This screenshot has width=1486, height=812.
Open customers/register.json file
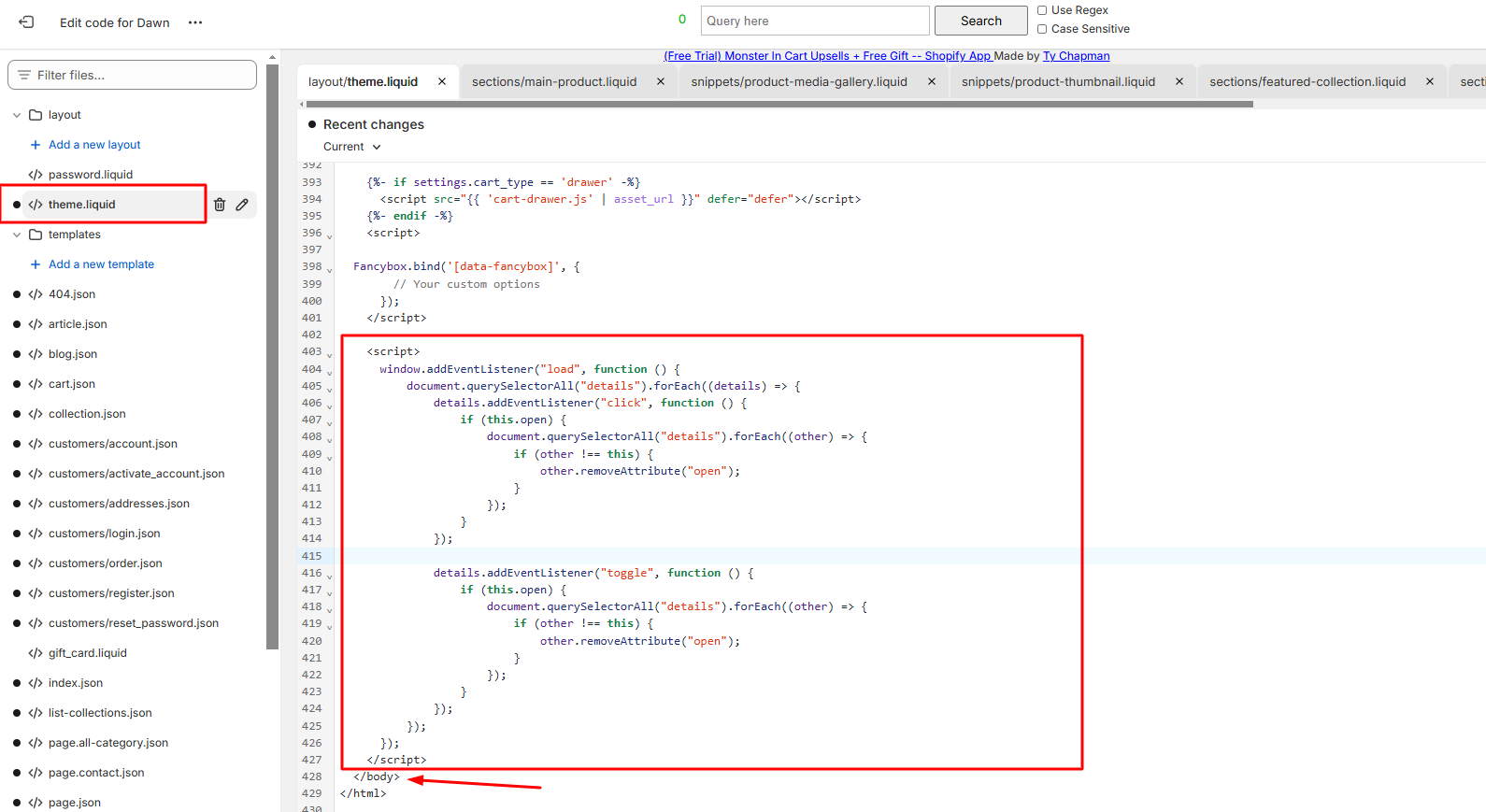click(111, 593)
